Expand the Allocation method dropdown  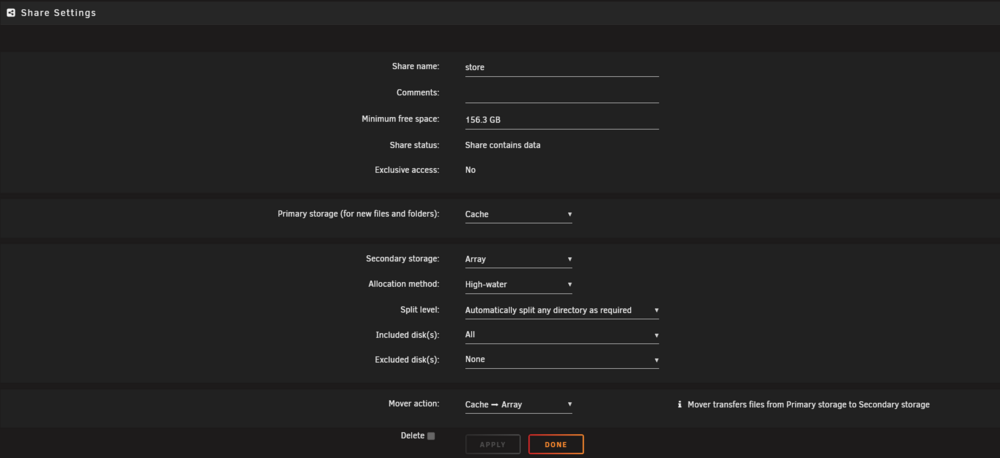(x=518, y=284)
